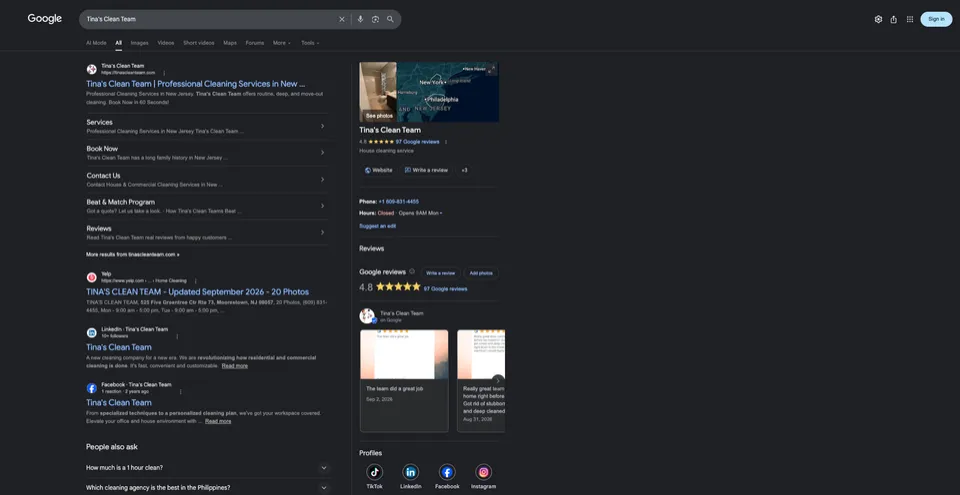This screenshot has width=960, height=495.
Task: Click Tina's Clean Team site favicon
Action: point(92,69)
